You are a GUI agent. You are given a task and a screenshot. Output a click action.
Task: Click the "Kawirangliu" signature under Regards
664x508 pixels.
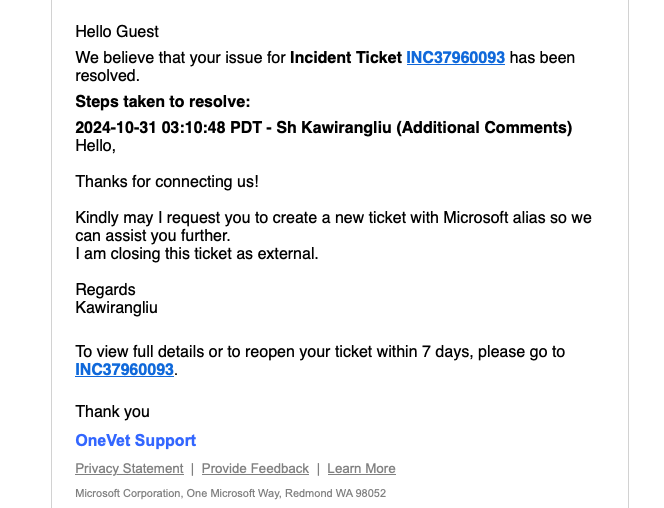[116, 308]
